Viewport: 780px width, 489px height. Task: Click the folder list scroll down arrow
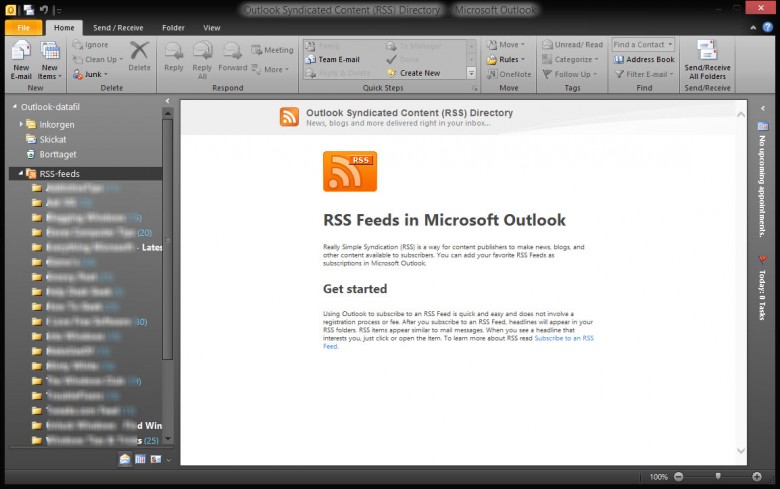[x=168, y=439]
